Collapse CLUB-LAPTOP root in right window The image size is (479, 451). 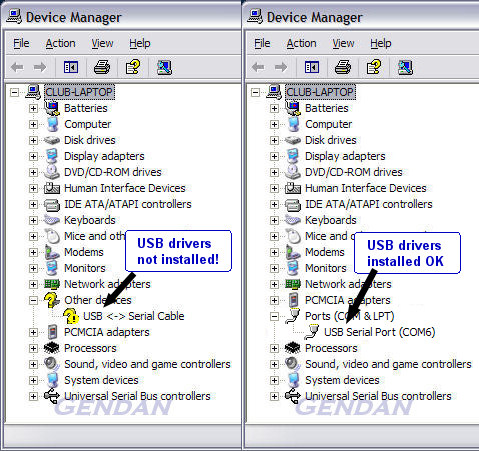point(255,92)
